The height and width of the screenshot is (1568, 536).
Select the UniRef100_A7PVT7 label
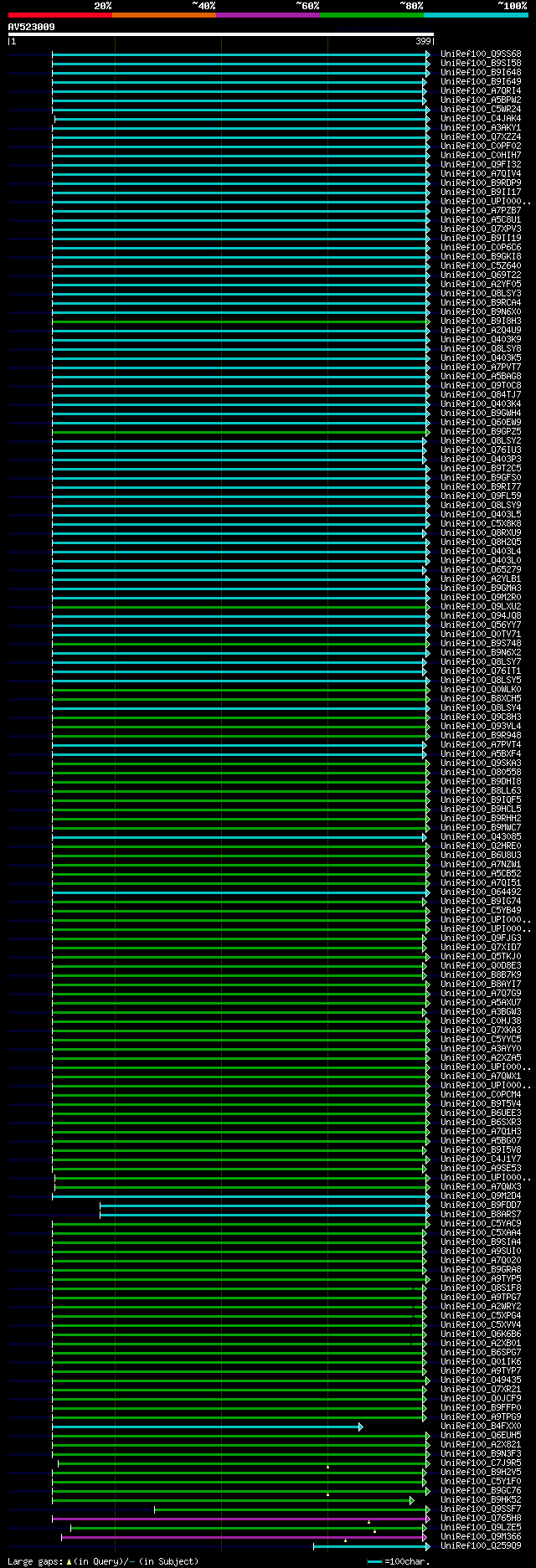(x=481, y=368)
